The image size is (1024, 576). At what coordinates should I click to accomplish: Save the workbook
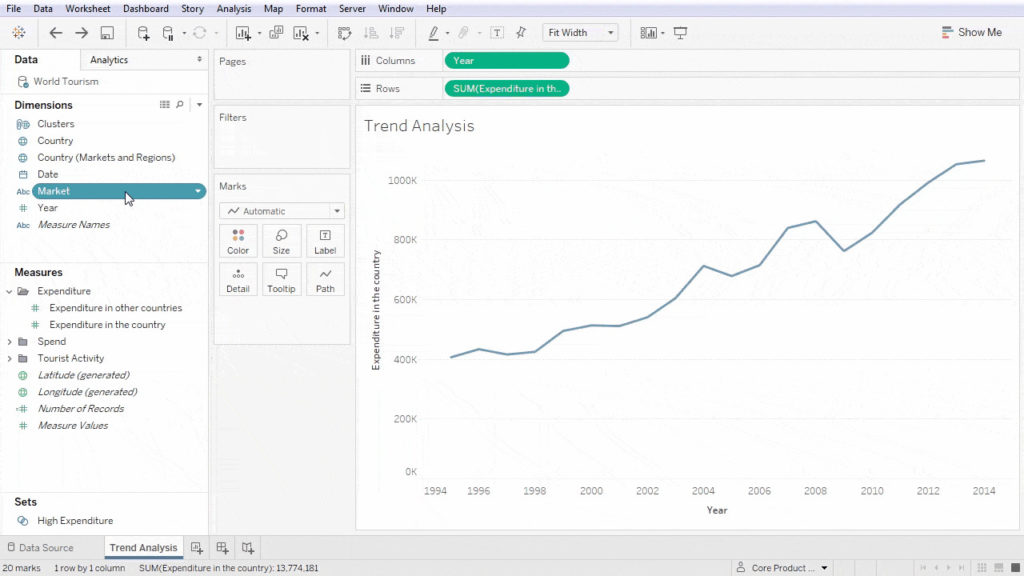pyautogui.click(x=107, y=31)
